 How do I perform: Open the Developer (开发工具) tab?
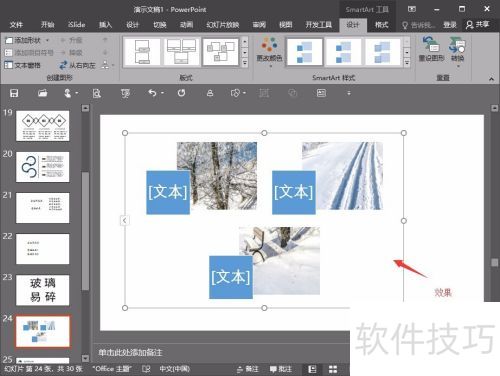coord(319,25)
